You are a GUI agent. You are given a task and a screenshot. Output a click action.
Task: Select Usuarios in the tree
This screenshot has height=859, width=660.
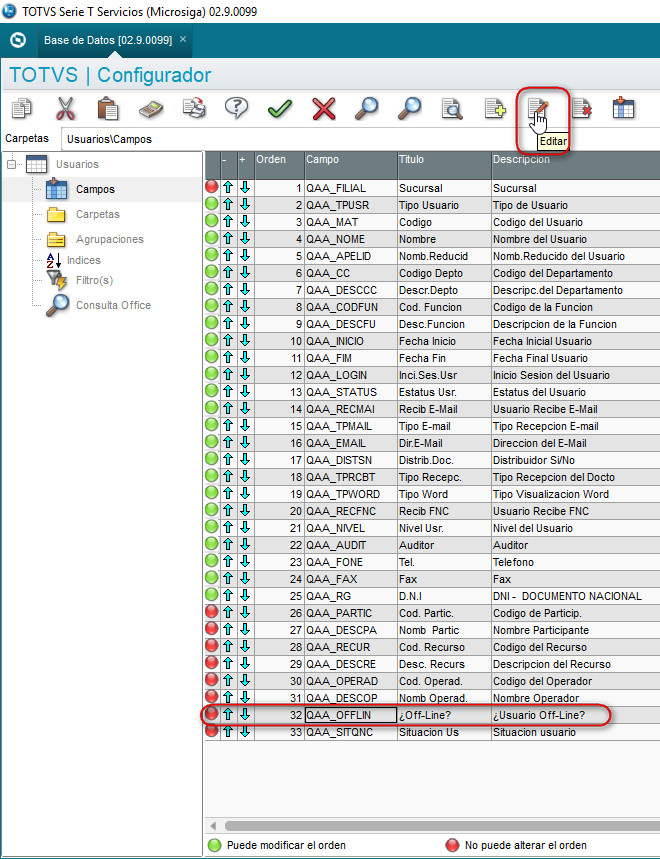tap(77, 164)
